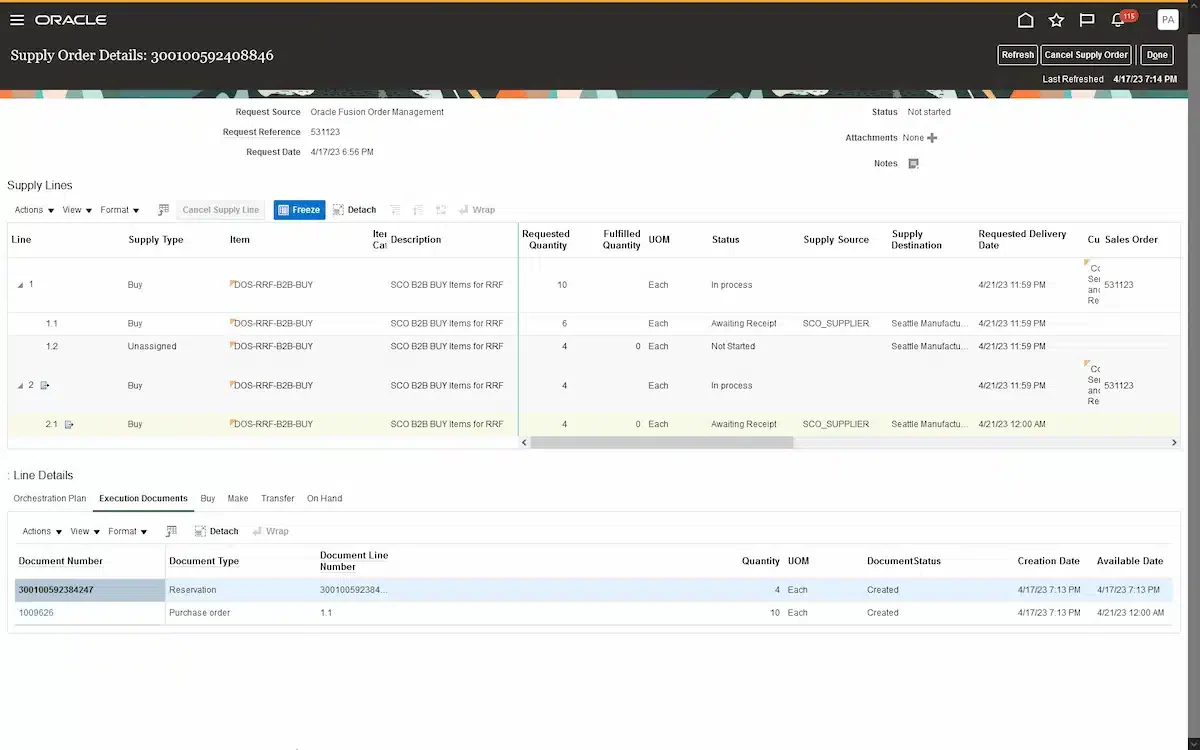Open the Notes icon
This screenshot has height=750, width=1200.
coord(913,164)
